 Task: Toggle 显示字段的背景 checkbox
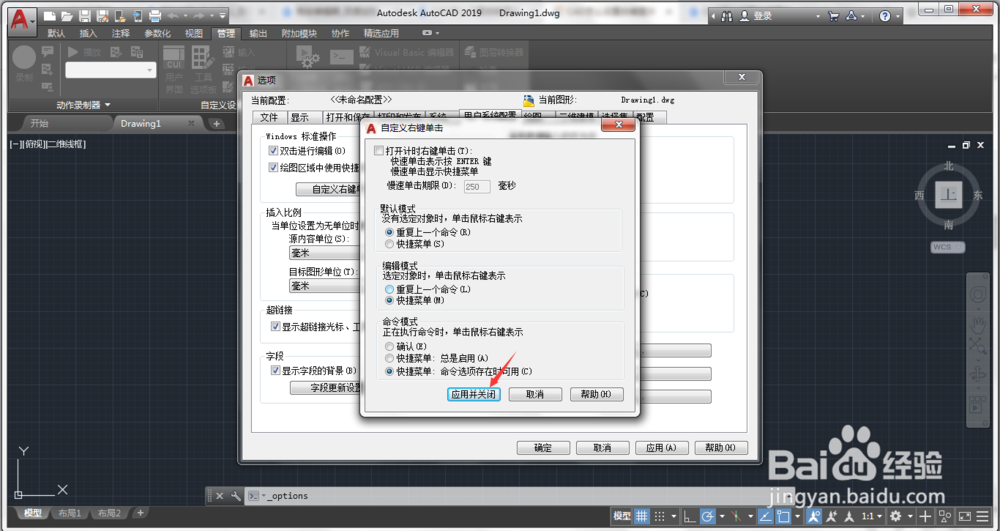tap(276, 370)
